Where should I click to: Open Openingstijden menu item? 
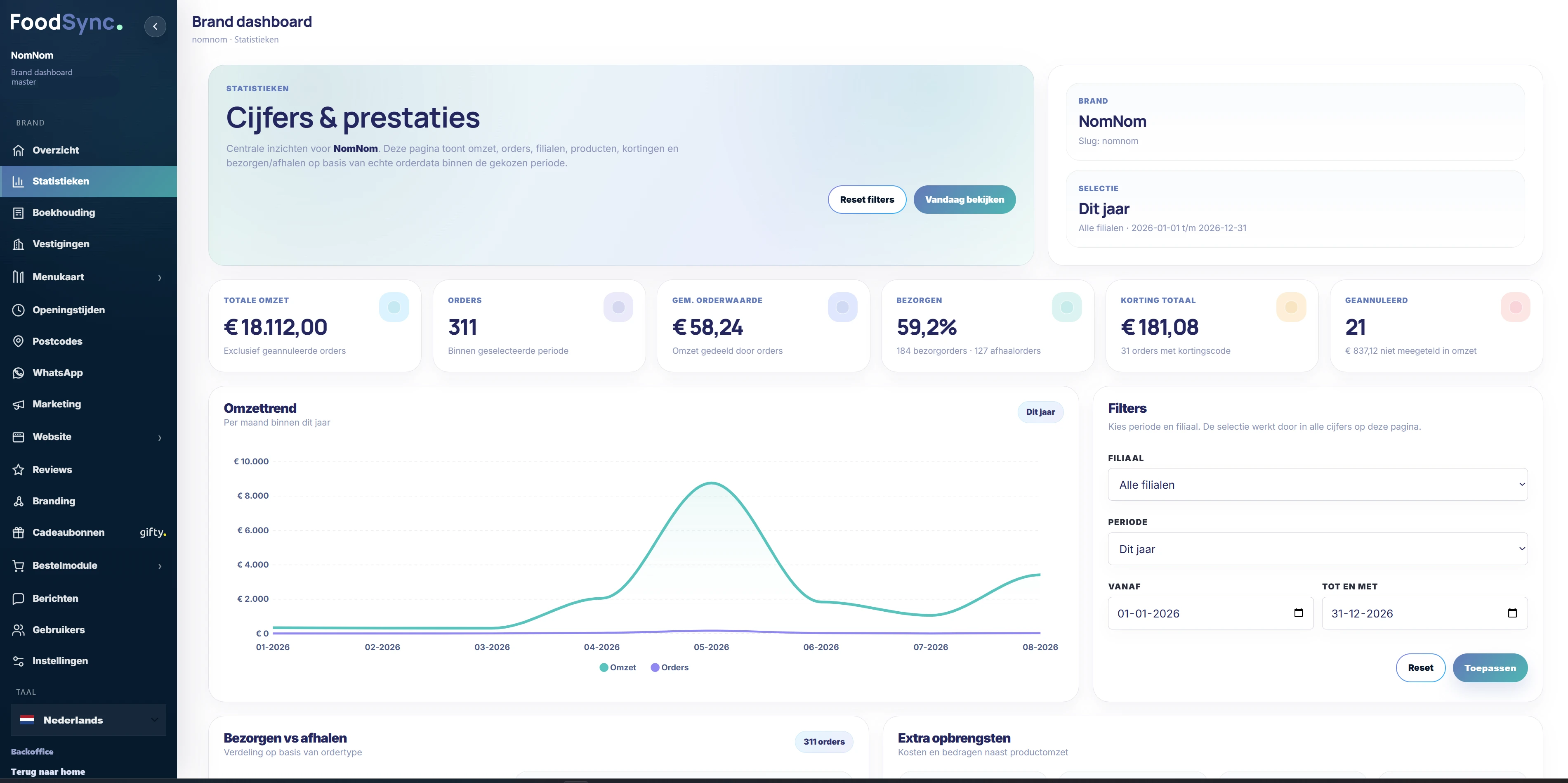(88, 310)
